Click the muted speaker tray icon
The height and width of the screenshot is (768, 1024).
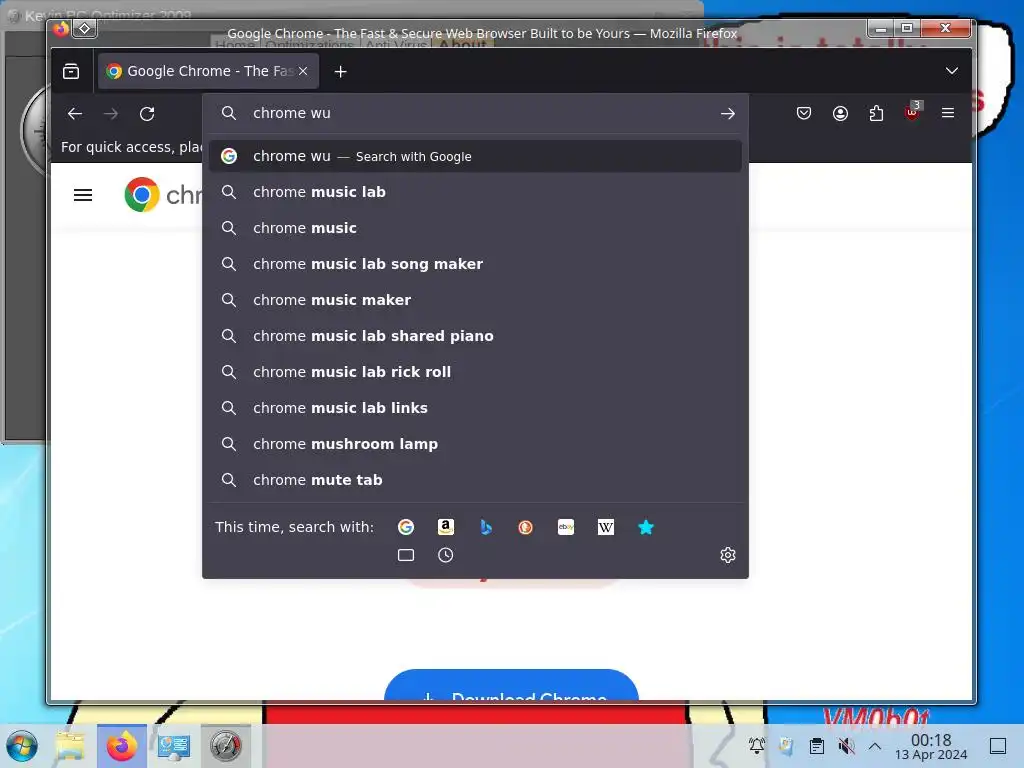pyautogui.click(x=846, y=746)
